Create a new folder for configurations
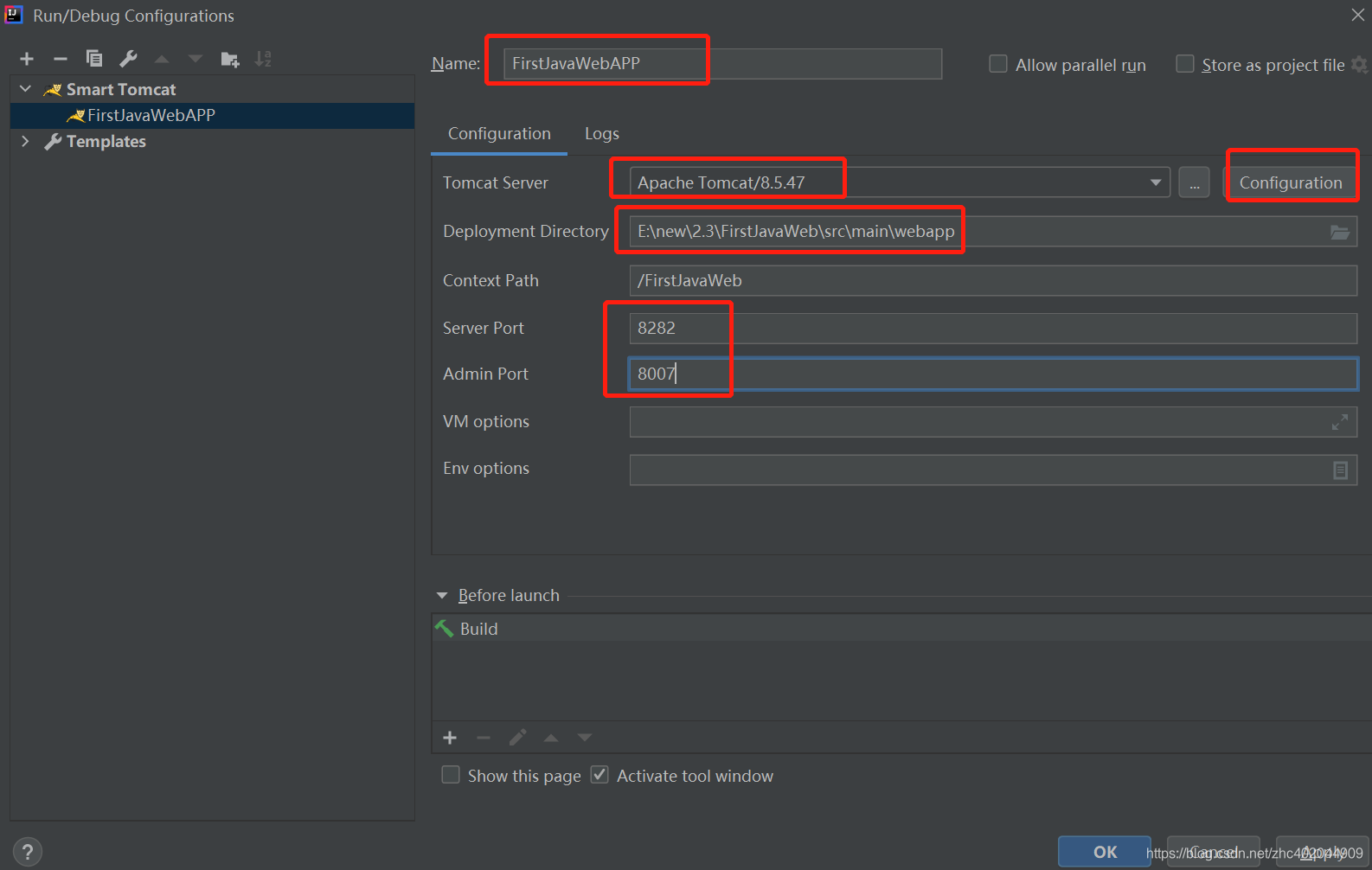The width and height of the screenshot is (1372, 870). 229,59
